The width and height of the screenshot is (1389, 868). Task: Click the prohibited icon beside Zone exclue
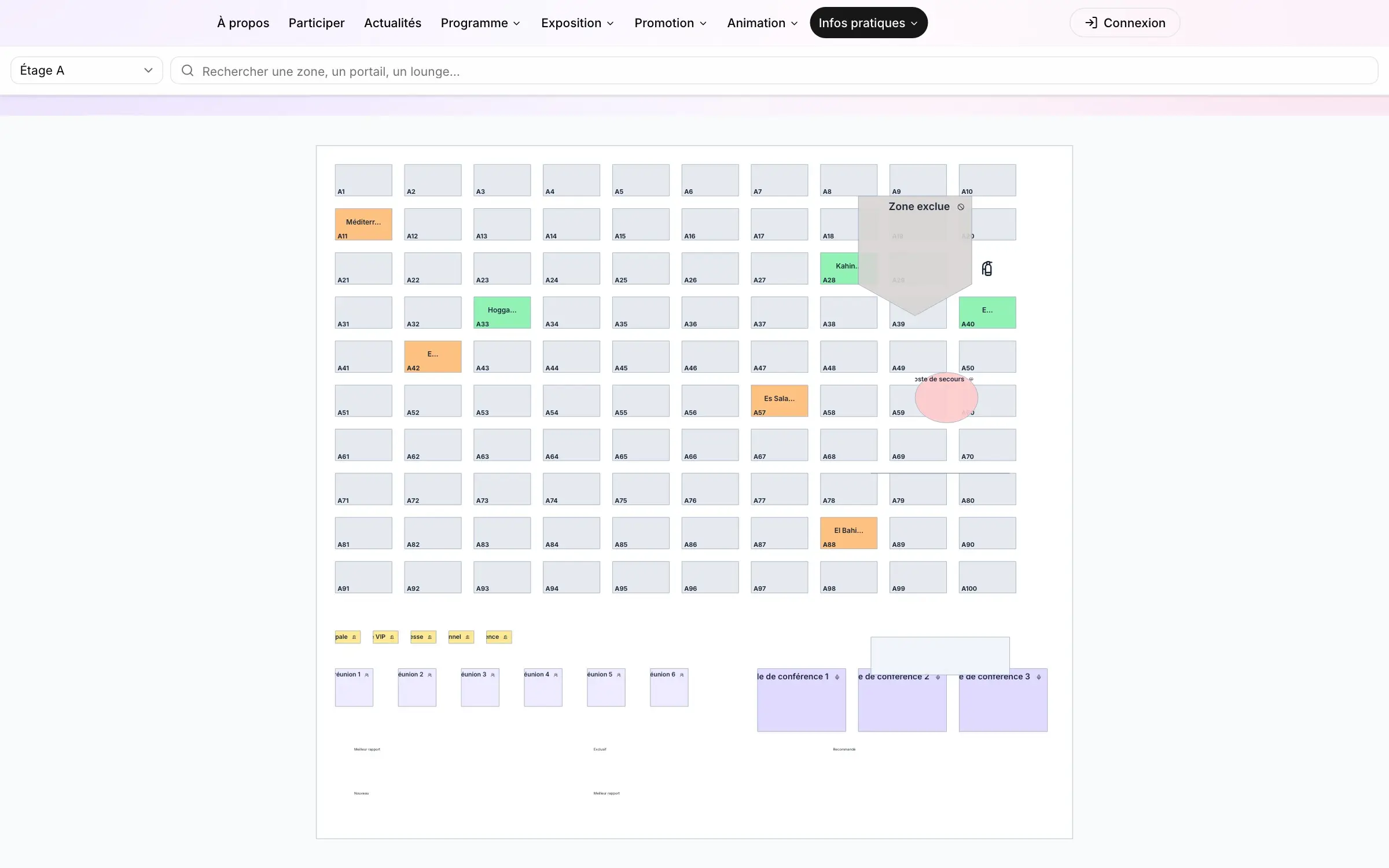pos(961,207)
